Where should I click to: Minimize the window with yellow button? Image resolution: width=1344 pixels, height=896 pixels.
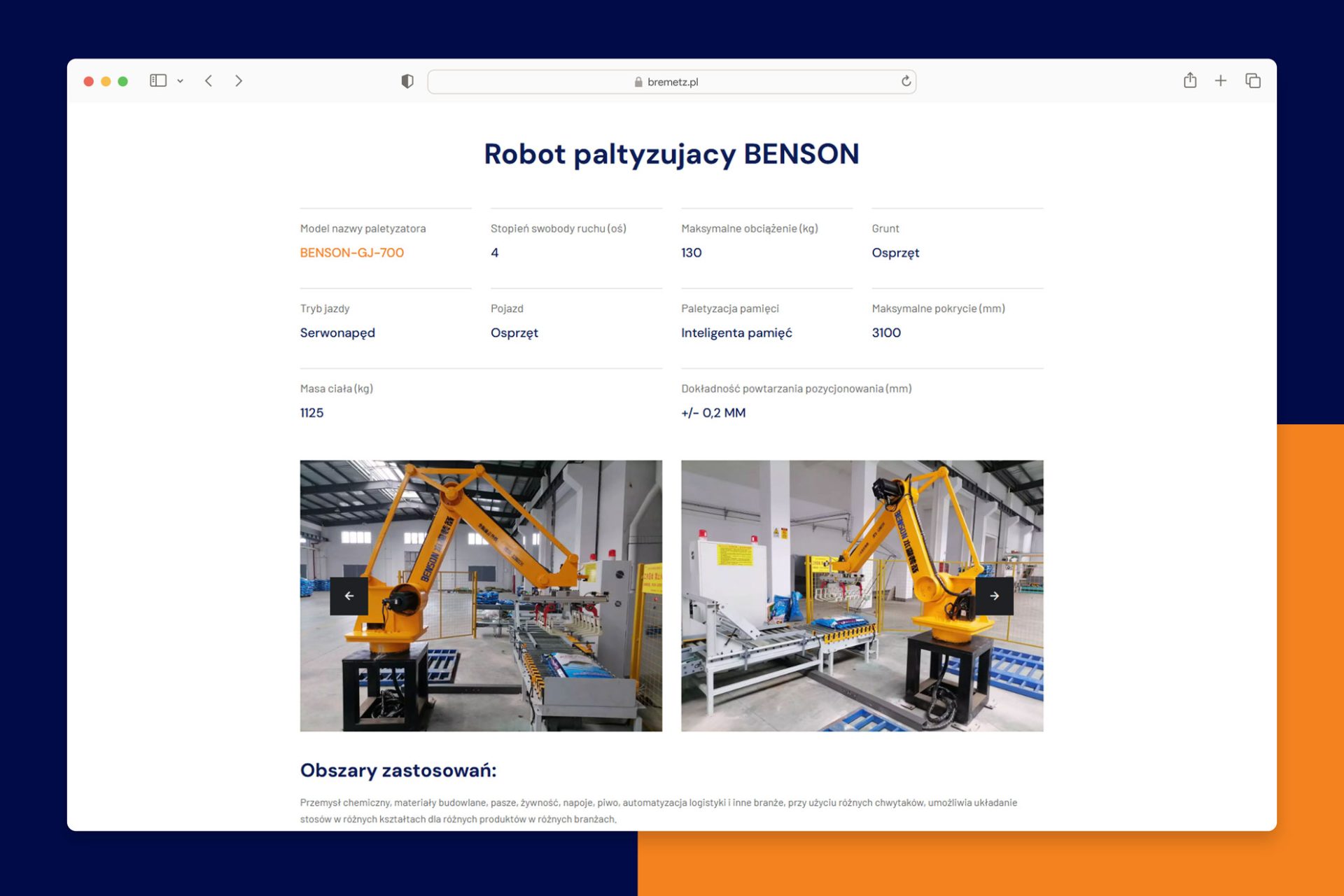point(106,81)
